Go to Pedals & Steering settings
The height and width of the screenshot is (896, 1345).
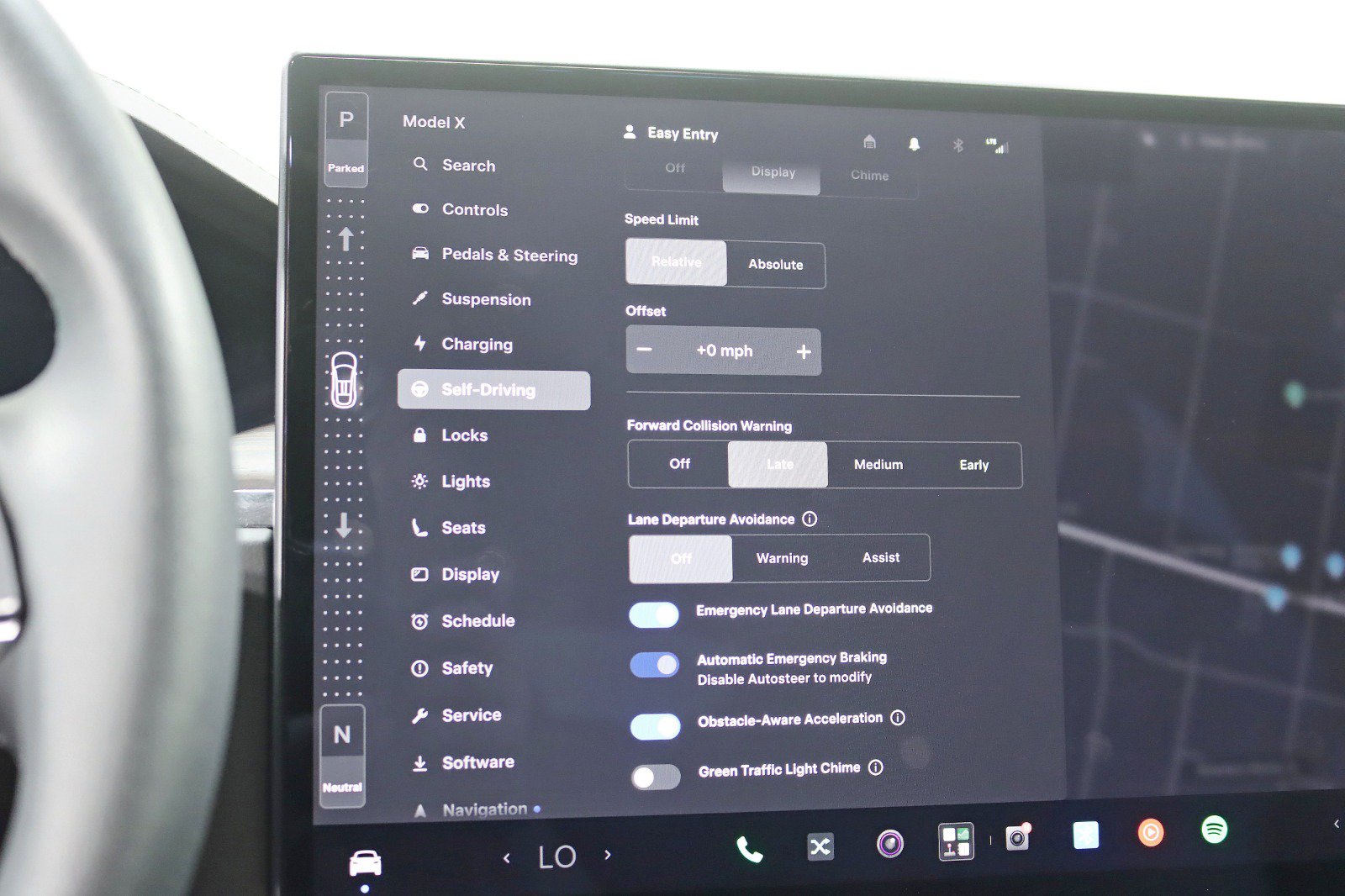495,255
